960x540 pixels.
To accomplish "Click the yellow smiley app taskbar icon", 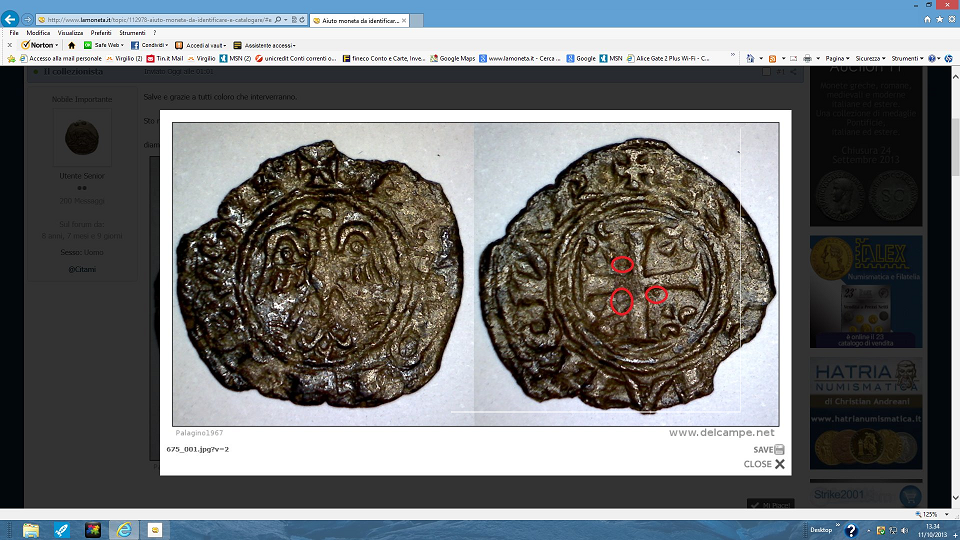I will (x=155, y=530).
